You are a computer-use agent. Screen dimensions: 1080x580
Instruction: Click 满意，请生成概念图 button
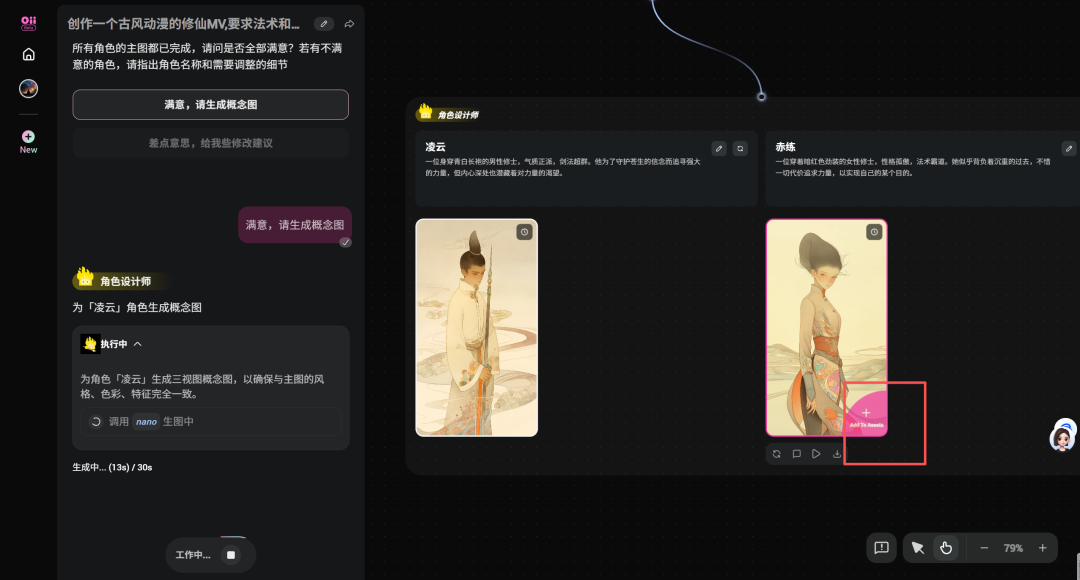click(x=210, y=105)
